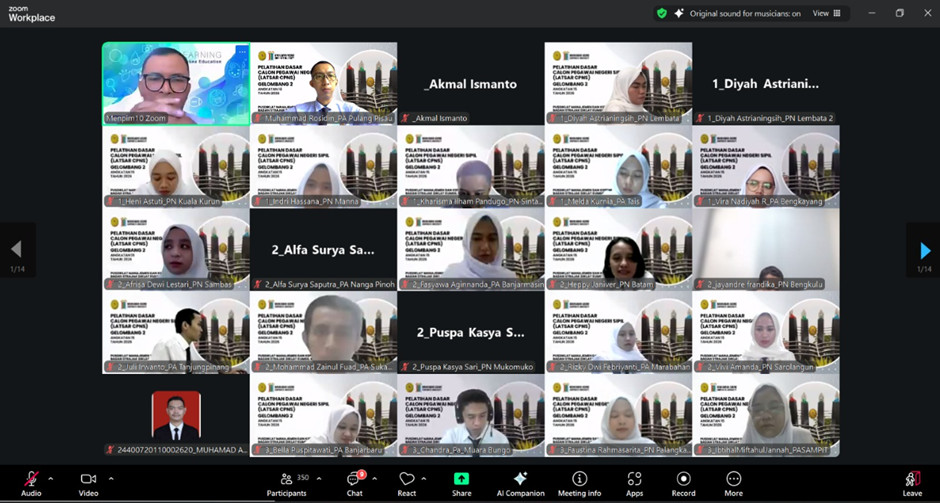Open the Chat panel
The width and height of the screenshot is (940, 503).
tap(354, 481)
